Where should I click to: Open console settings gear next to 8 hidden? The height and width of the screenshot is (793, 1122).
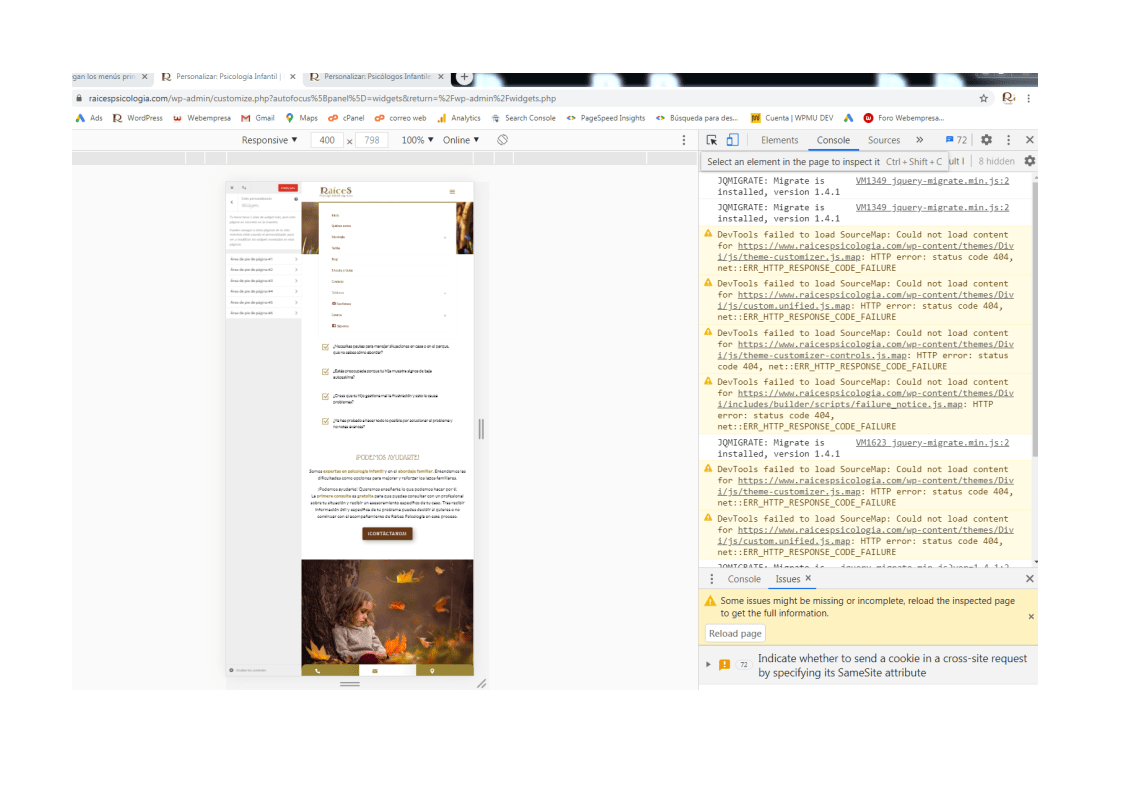(x=1030, y=161)
